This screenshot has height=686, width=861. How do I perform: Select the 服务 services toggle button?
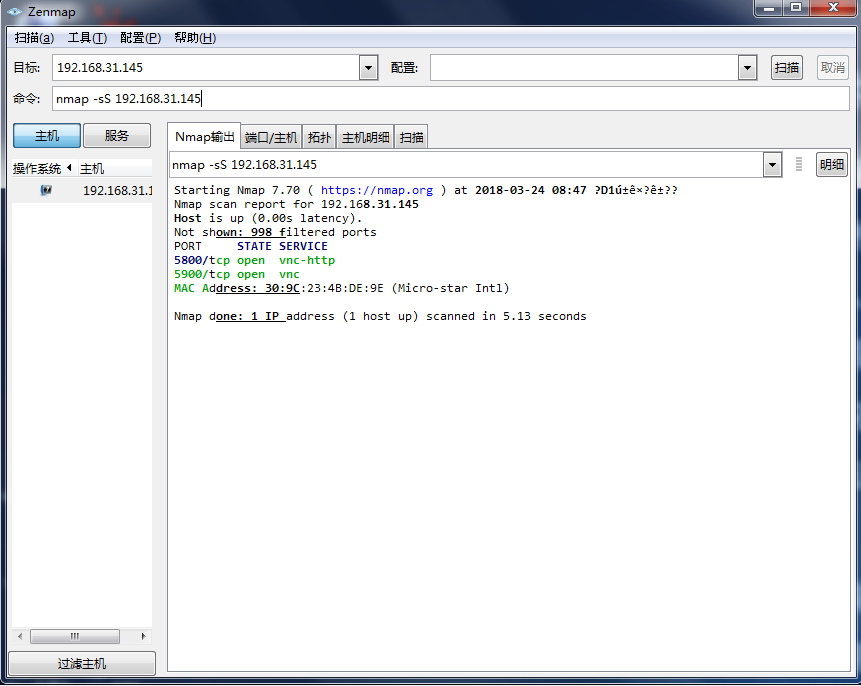tap(116, 136)
